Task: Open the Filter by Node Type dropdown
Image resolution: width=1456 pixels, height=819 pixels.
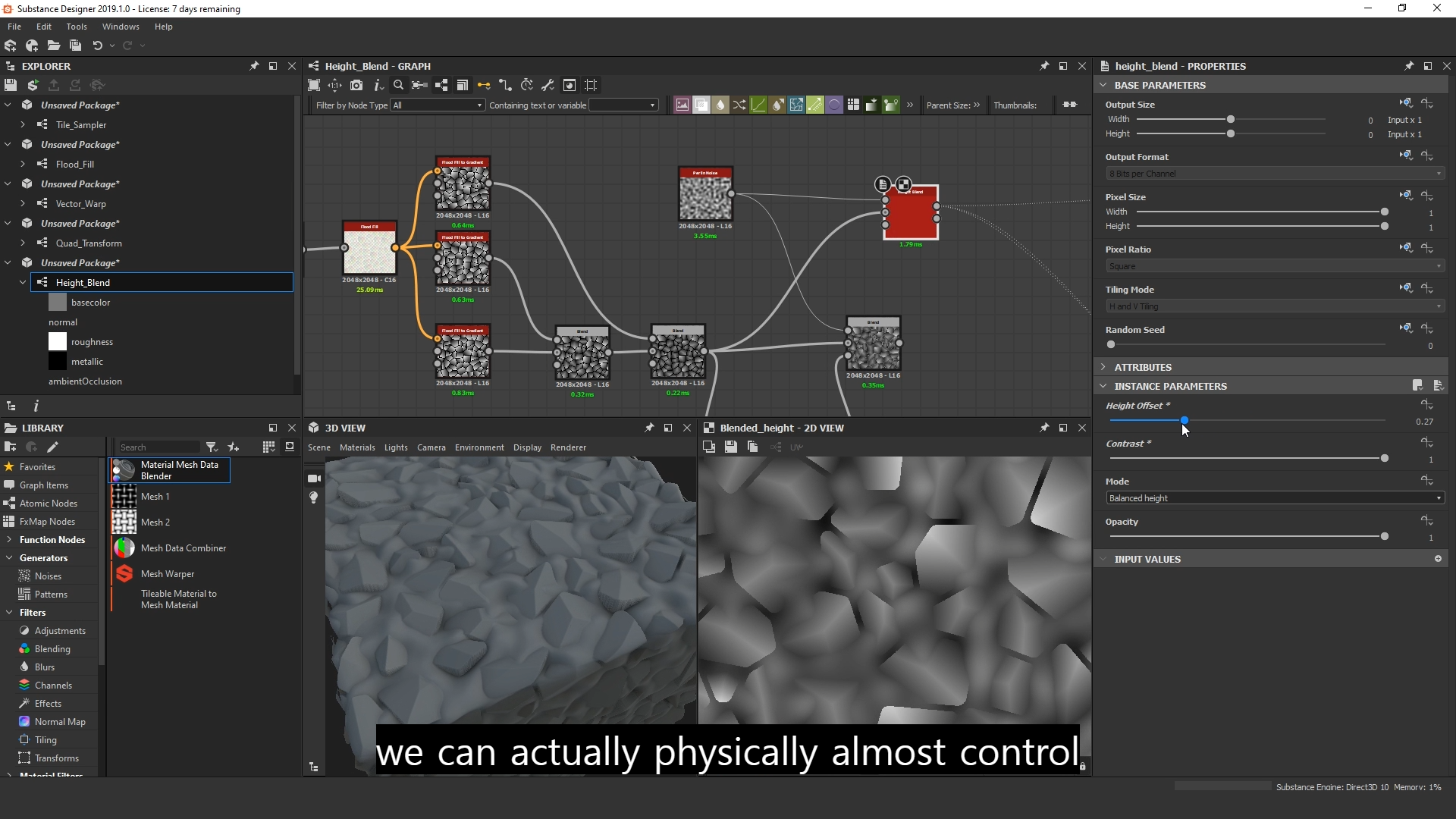Action: pos(438,105)
